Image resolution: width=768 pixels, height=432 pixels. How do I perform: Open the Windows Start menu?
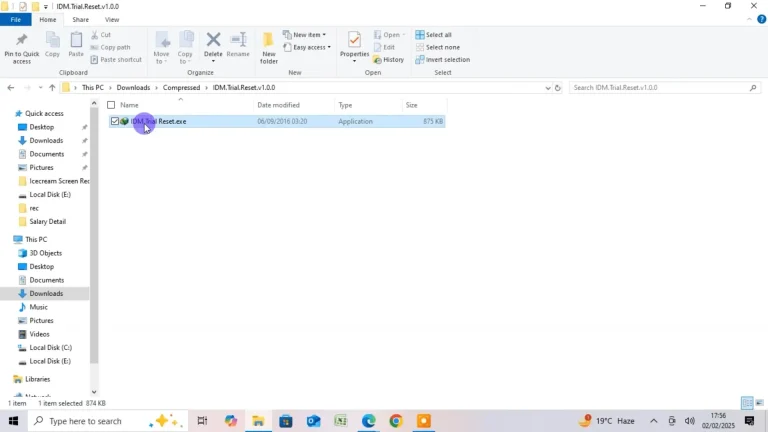tap(13, 421)
